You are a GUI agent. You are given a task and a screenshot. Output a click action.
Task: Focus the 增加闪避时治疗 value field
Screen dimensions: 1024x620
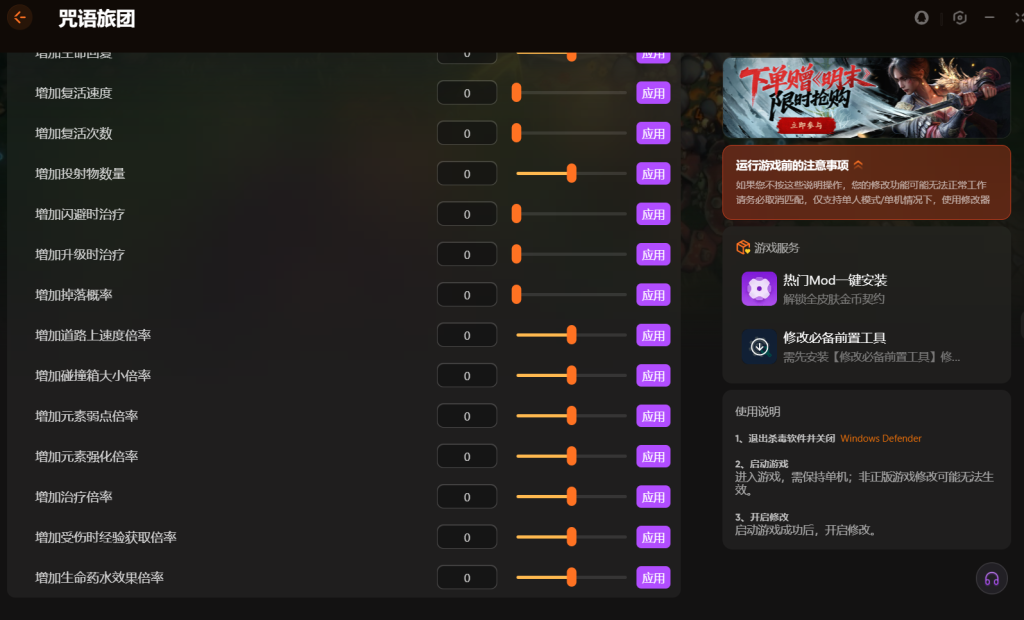[467, 214]
